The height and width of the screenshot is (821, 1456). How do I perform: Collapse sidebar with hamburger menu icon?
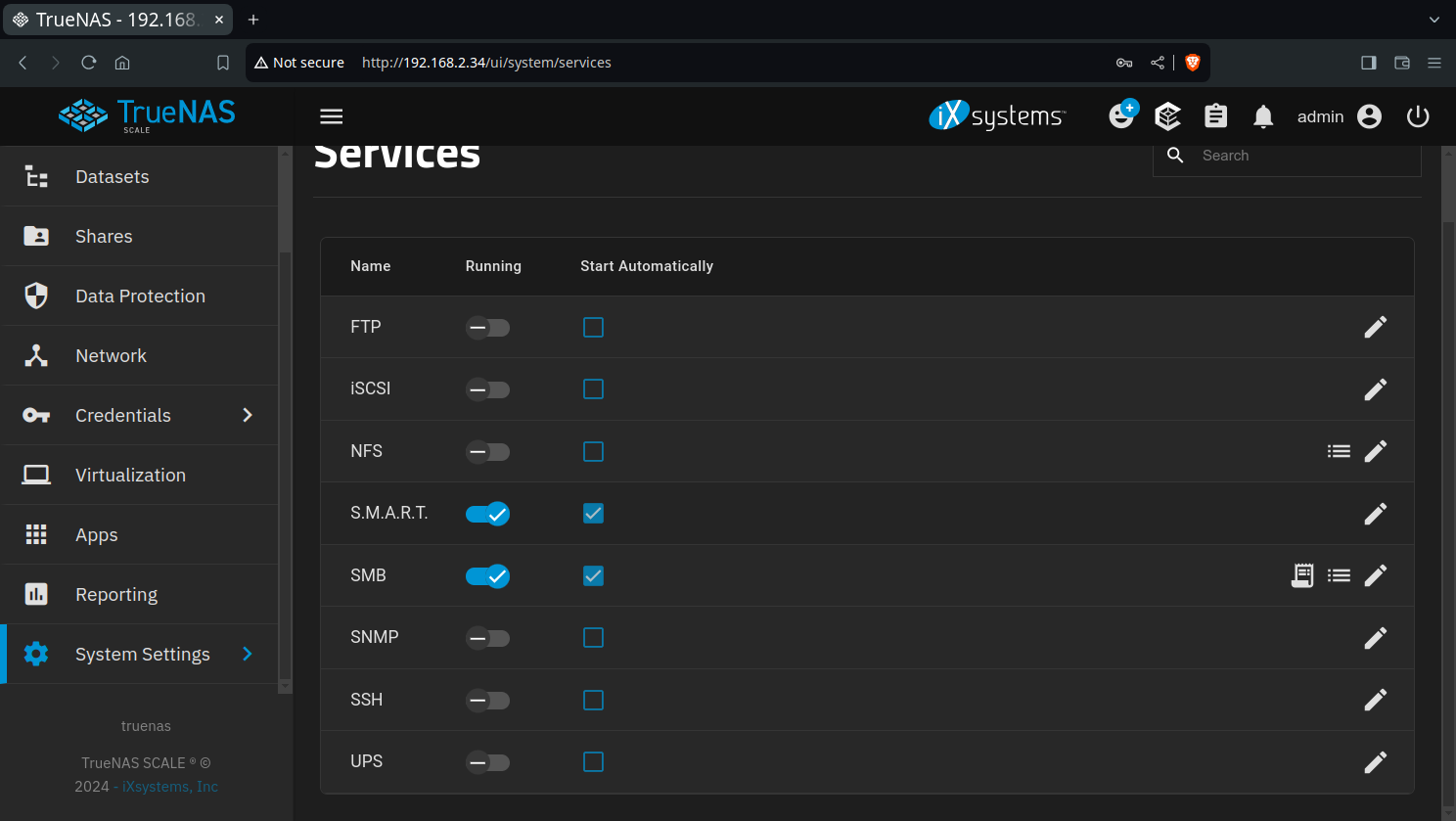point(332,116)
